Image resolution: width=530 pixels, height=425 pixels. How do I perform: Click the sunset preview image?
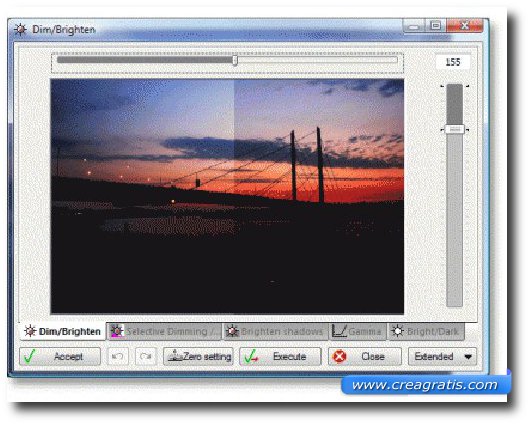pyautogui.click(x=227, y=196)
